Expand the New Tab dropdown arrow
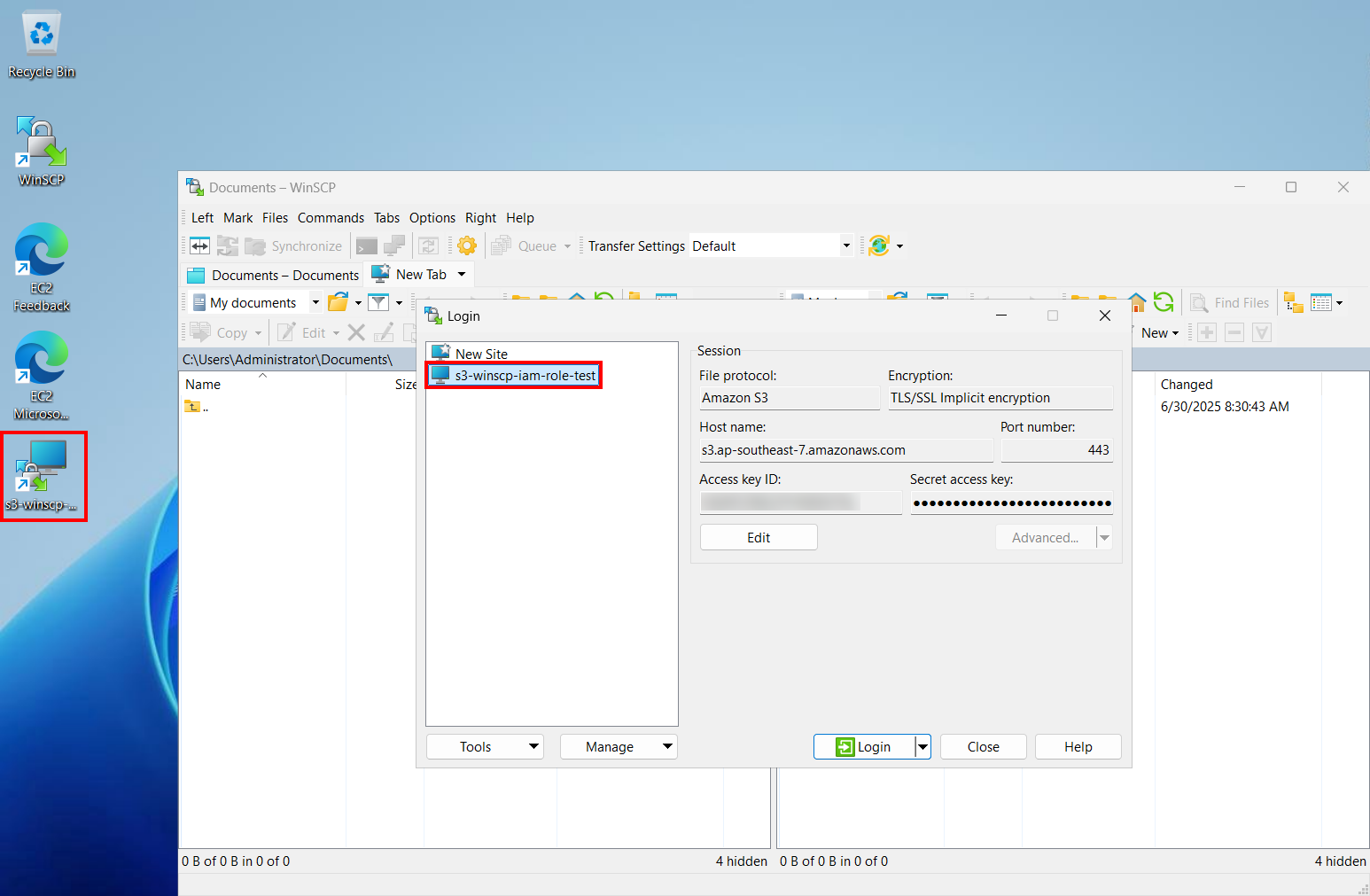This screenshot has width=1370, height=896. pyautogui.click(x=462, y=275)
